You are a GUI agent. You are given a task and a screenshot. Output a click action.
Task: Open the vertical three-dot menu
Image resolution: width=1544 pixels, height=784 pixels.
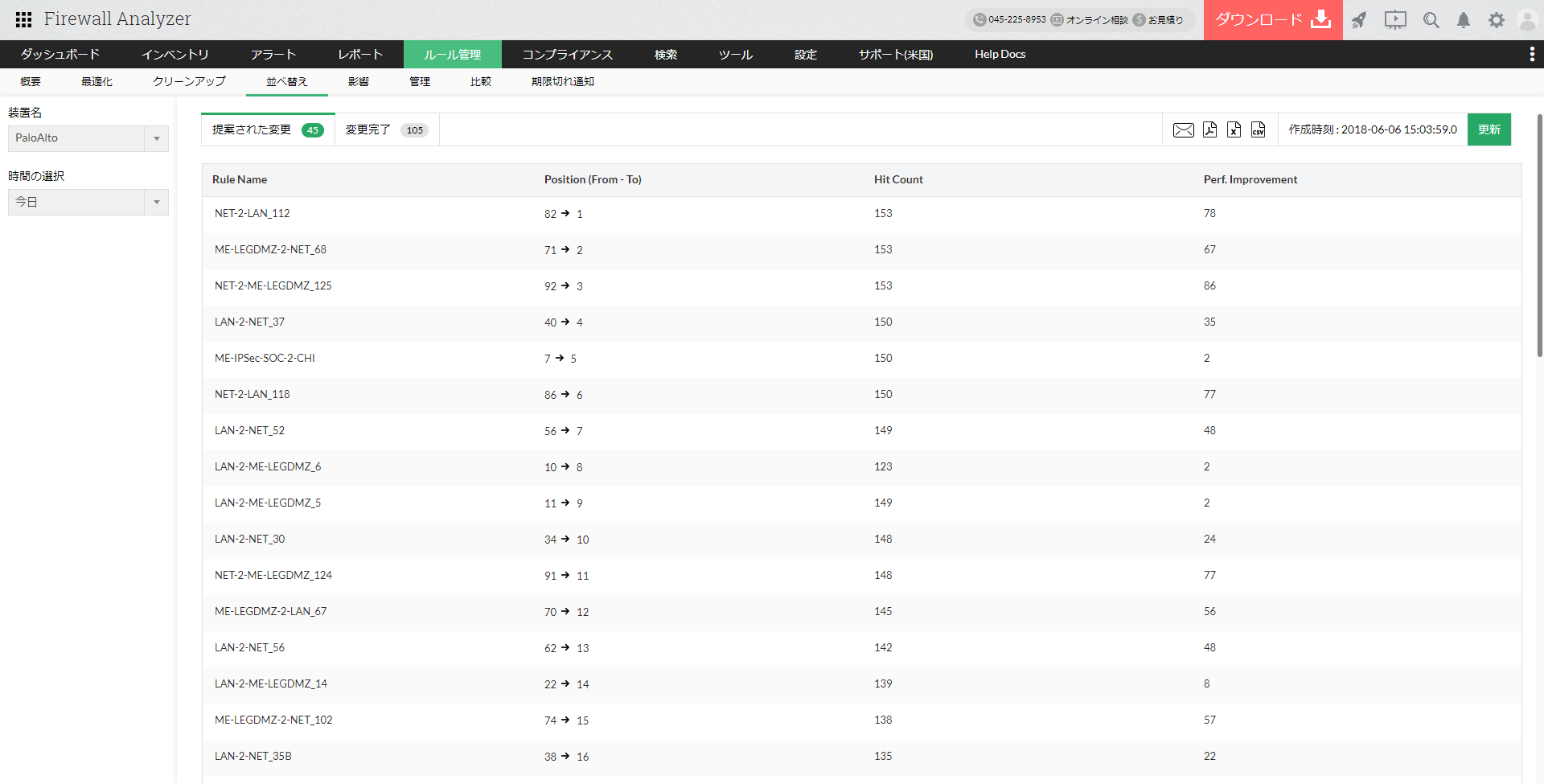1531,54
